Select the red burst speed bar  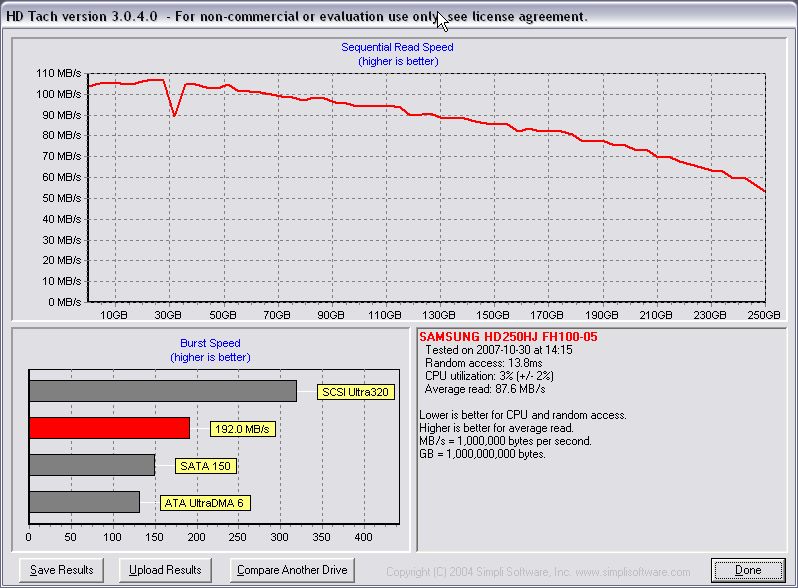click(x=109, y=428)
